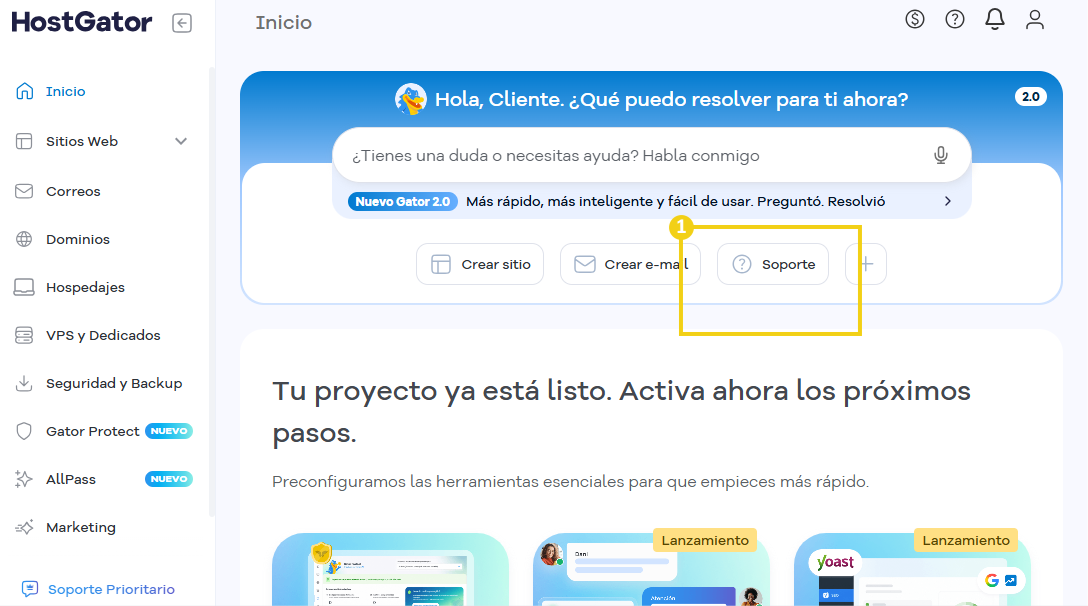
Task: Click the microphone icon in the search box
Action: tap(940, 155)
